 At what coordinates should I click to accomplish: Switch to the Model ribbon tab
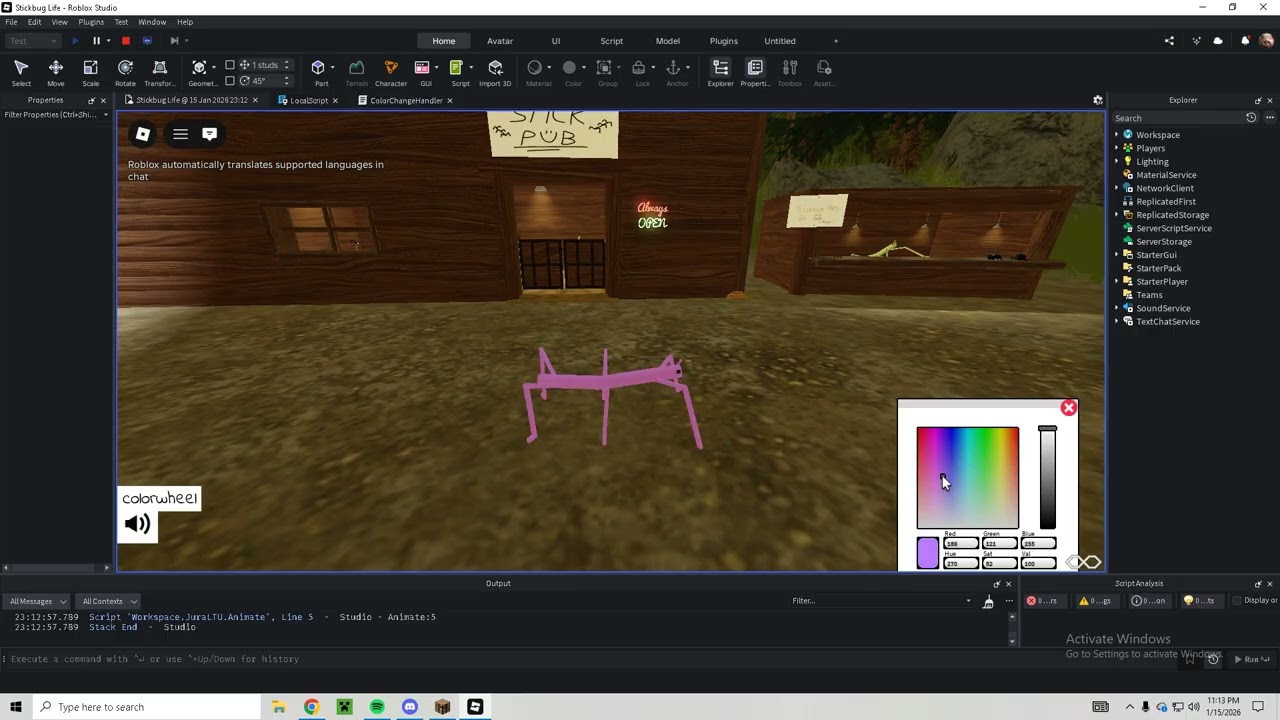668,41
